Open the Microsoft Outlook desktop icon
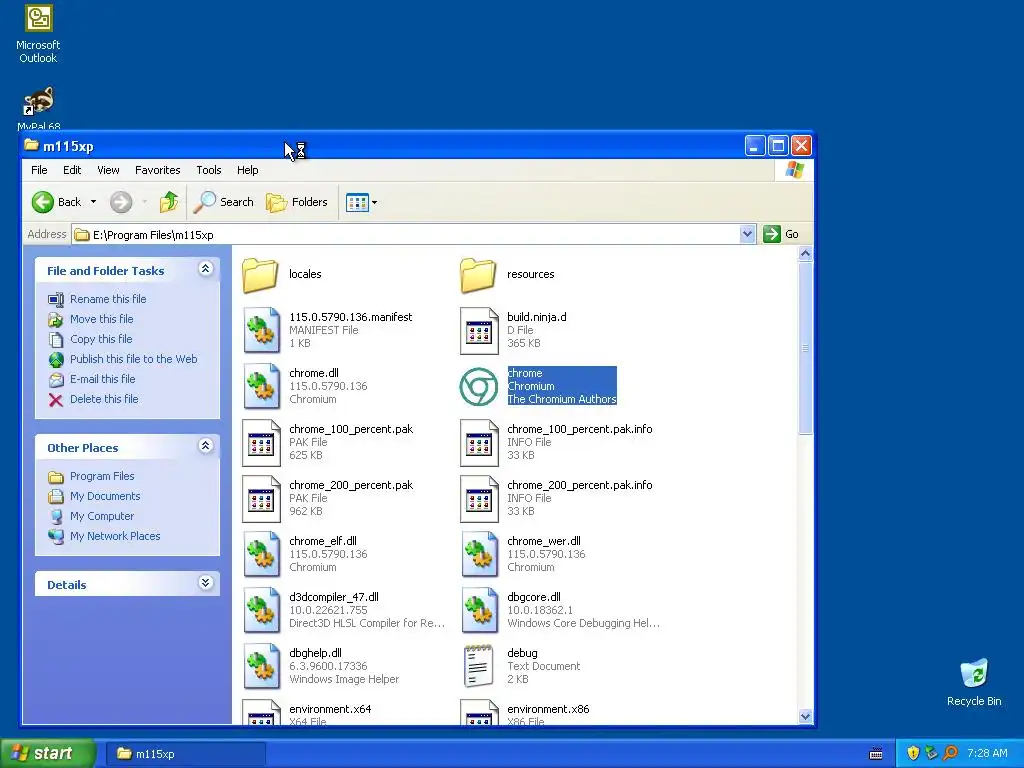This screenshot has height=768, width=1024. [38, 34]
